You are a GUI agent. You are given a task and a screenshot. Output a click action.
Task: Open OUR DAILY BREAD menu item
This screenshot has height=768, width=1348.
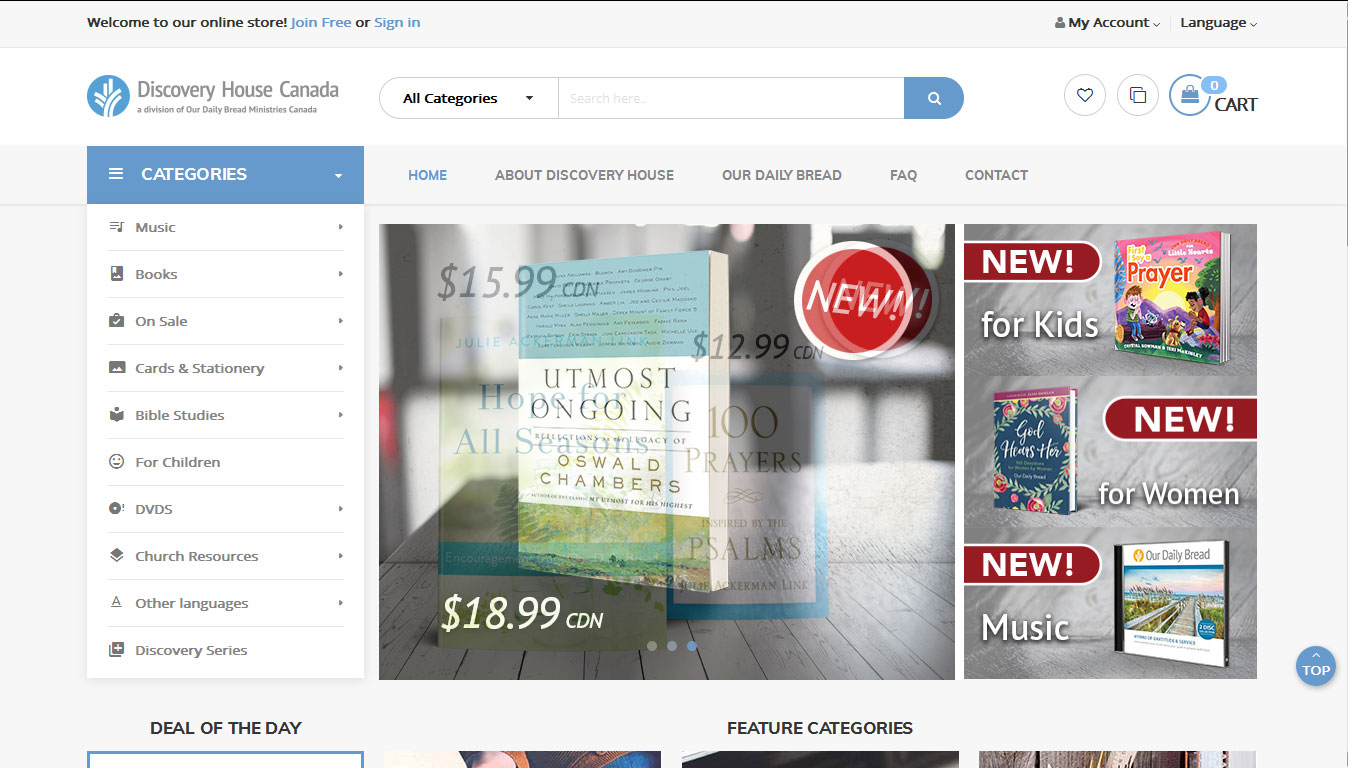tap(782, 175)
